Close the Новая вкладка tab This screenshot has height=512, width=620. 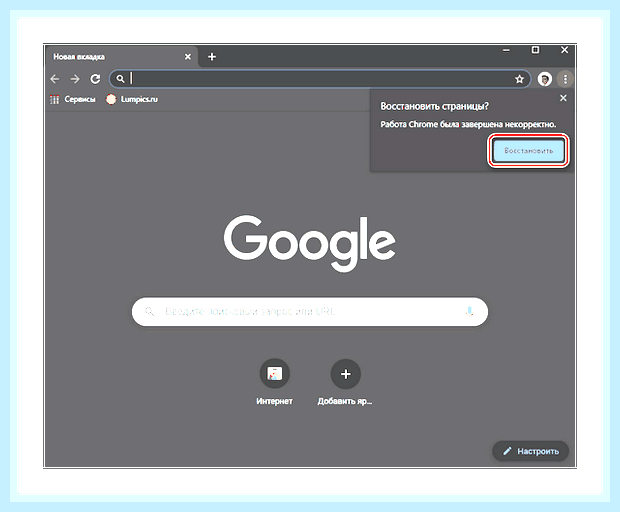(188, 57)
